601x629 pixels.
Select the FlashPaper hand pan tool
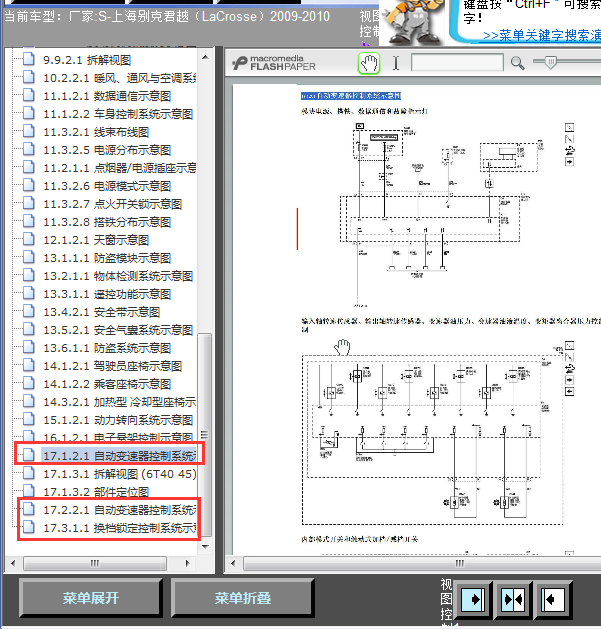369,63
